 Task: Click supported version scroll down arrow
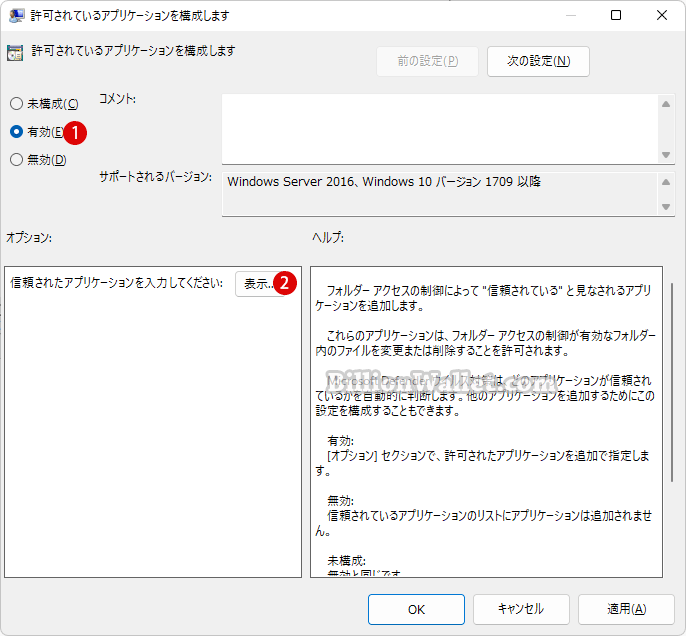[666, 207]
